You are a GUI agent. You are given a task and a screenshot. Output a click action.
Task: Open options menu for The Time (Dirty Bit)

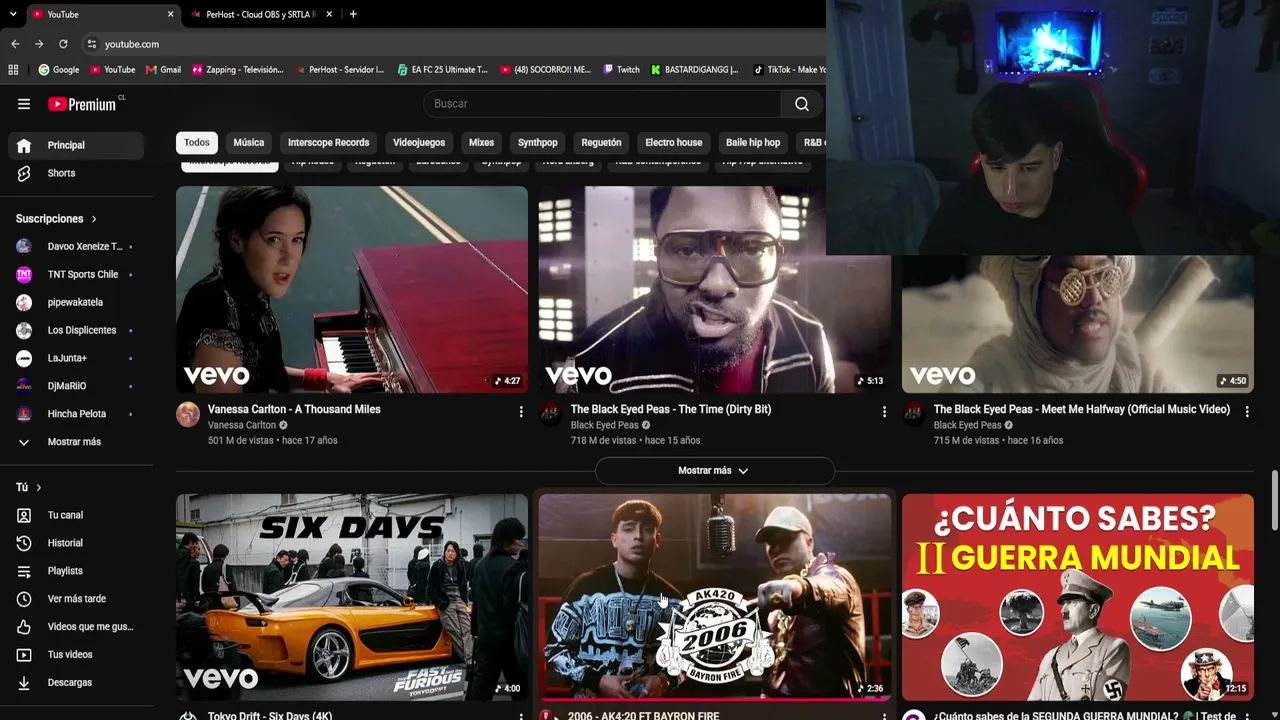pos(883,411)
